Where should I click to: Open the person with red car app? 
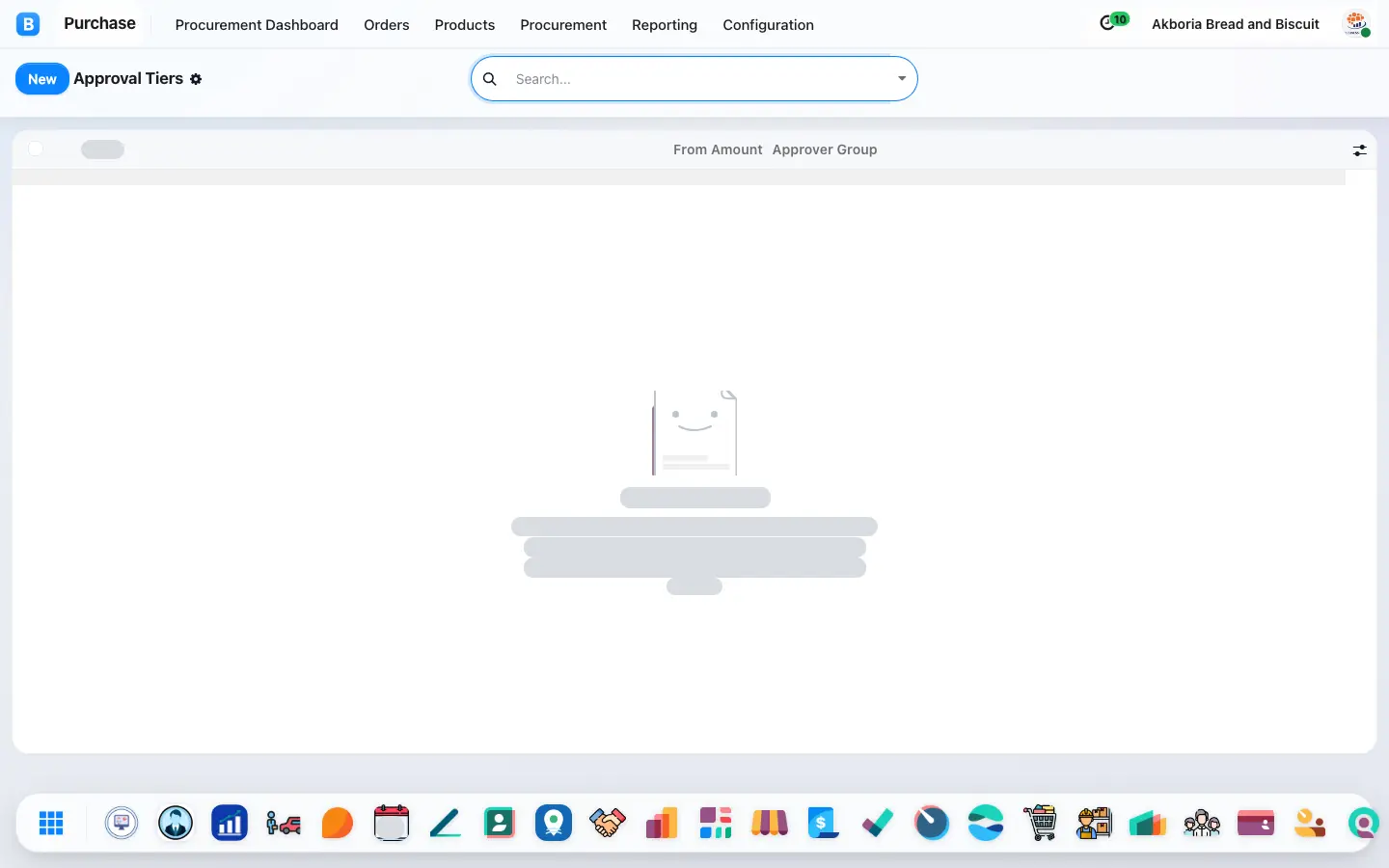(284, 823)
